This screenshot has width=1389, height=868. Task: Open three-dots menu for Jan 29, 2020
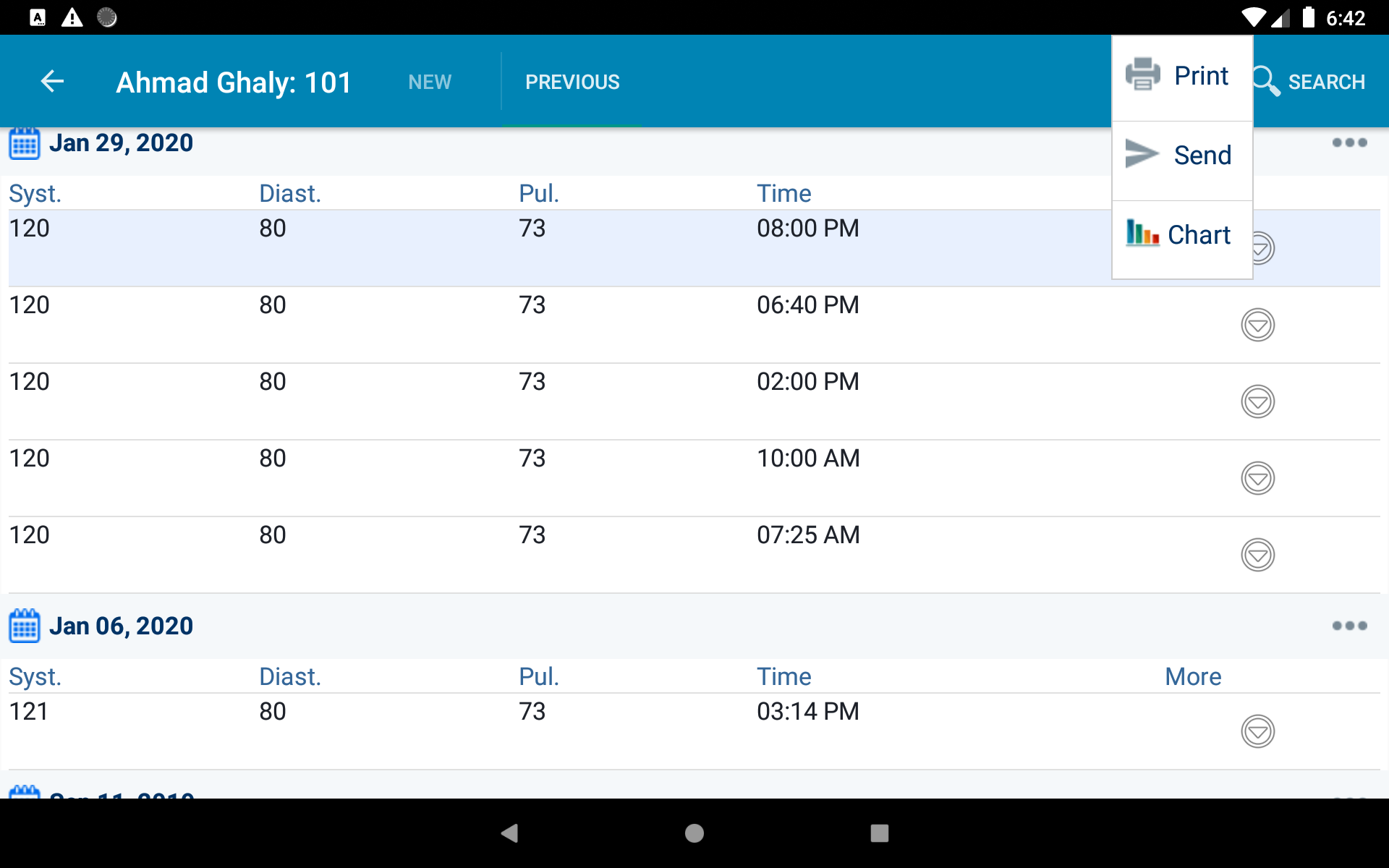(1349, 142)
